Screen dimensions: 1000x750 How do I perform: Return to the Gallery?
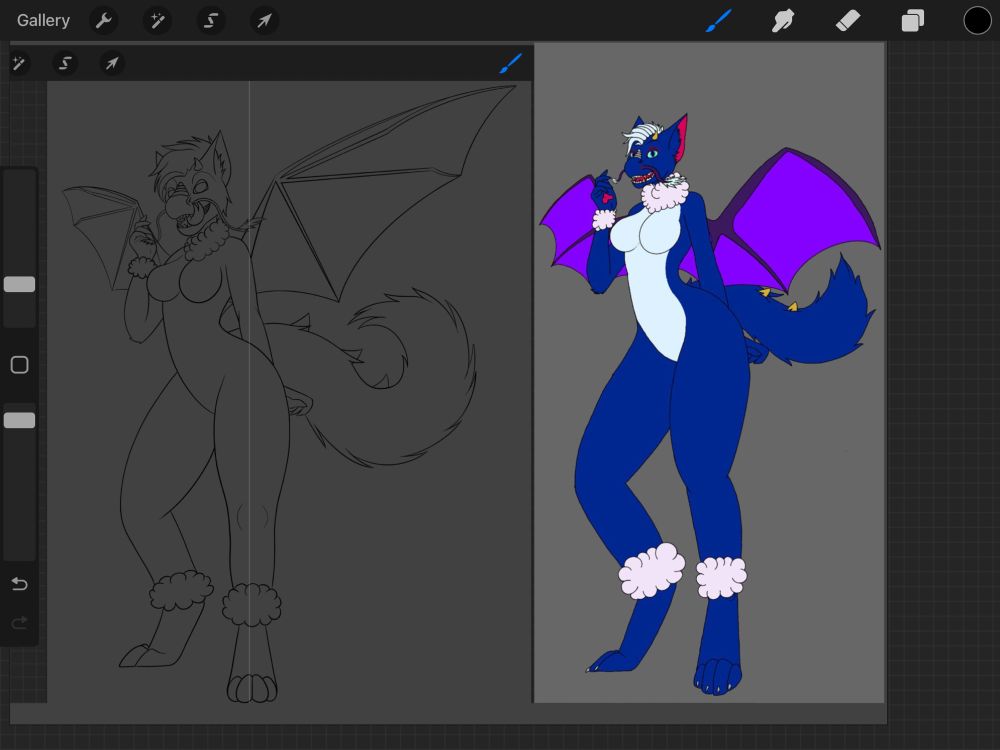pyautogui.click(x=42, y=20)
